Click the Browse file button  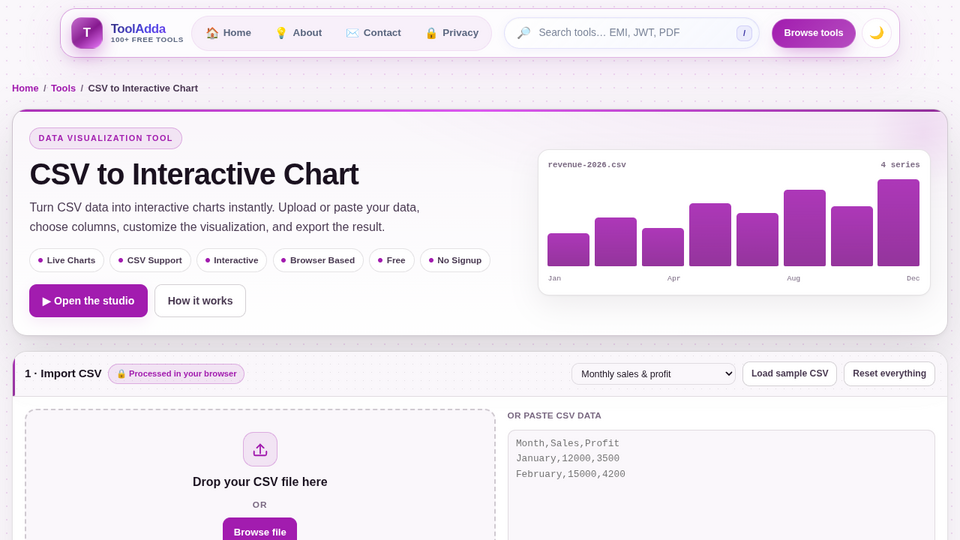(260, 530)
